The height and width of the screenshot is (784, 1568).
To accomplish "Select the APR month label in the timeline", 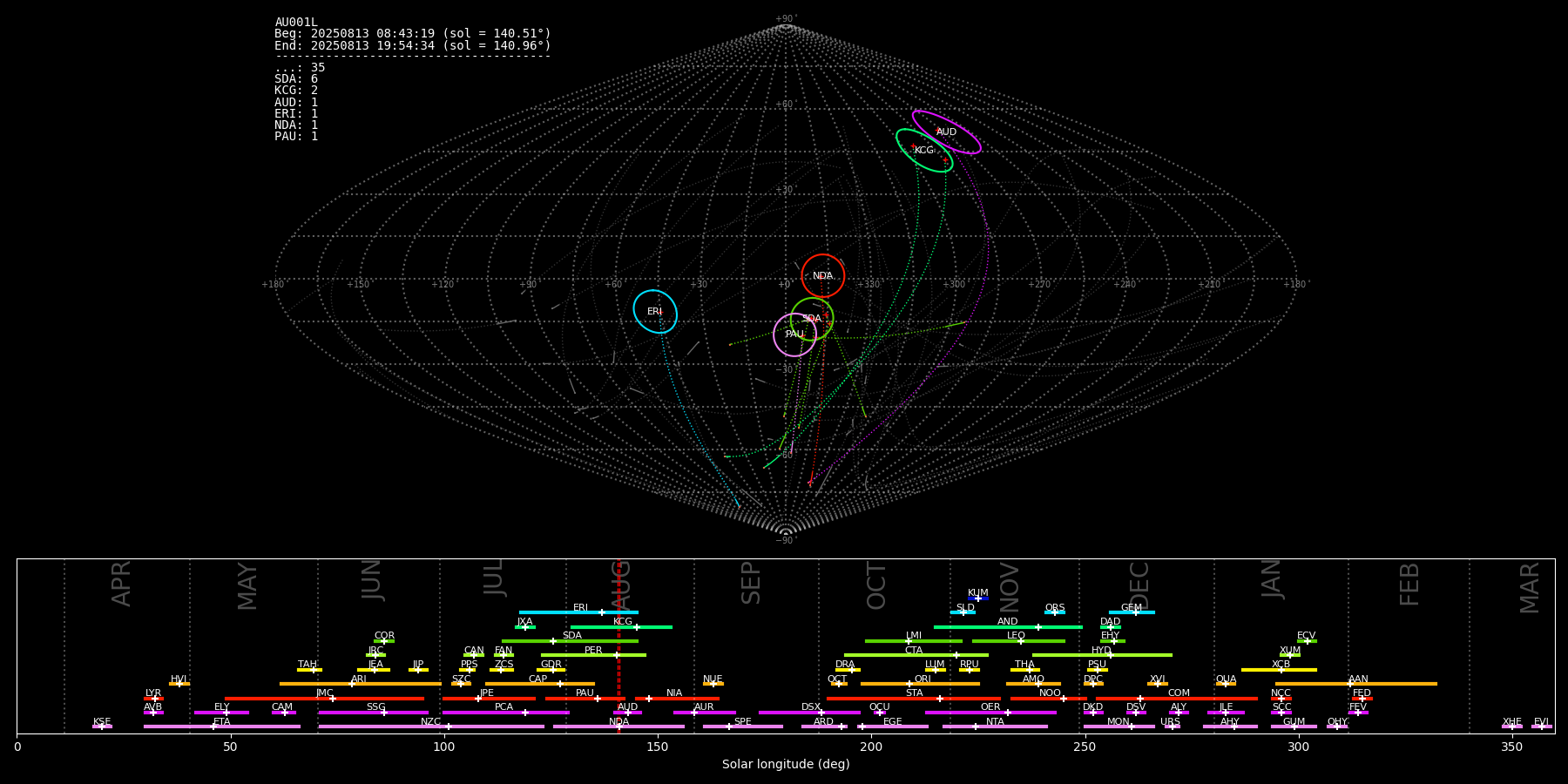I will 121,584.
